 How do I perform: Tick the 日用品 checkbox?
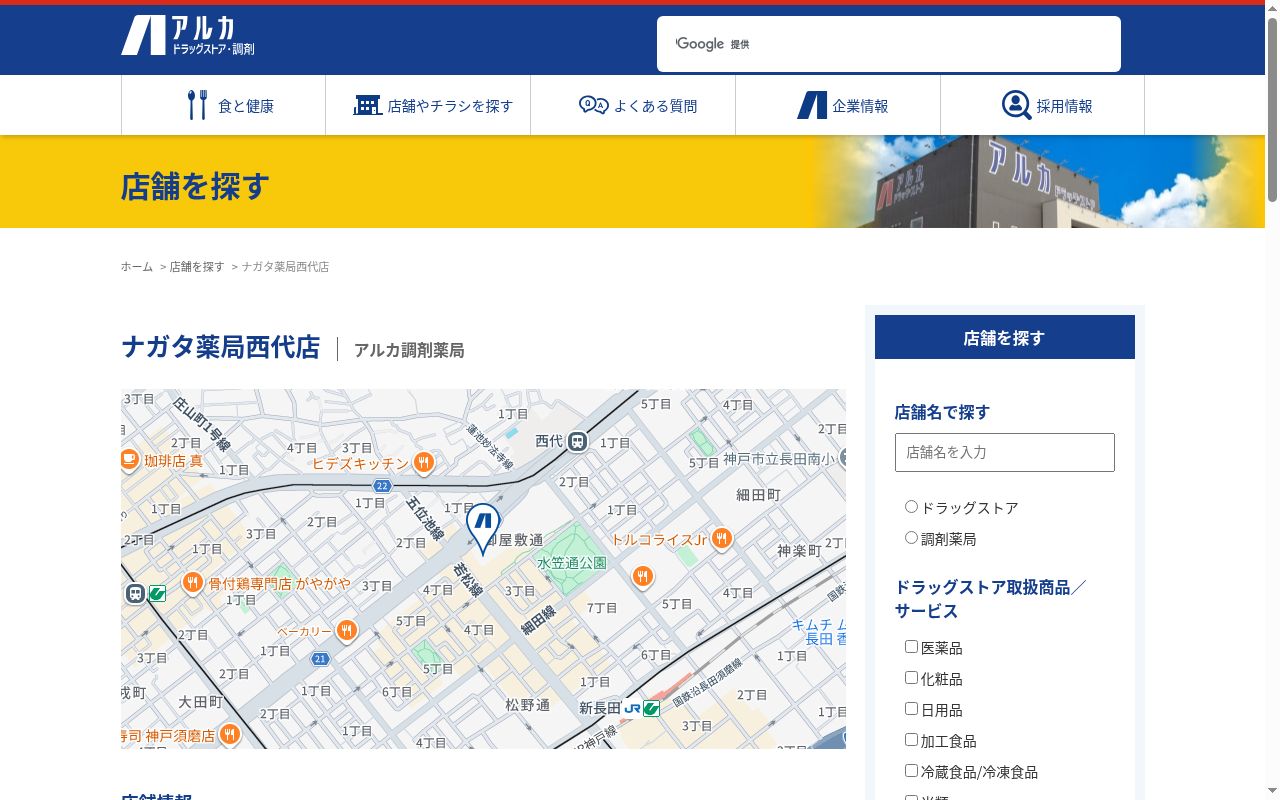pyautogui.click(x=911, y=709)
